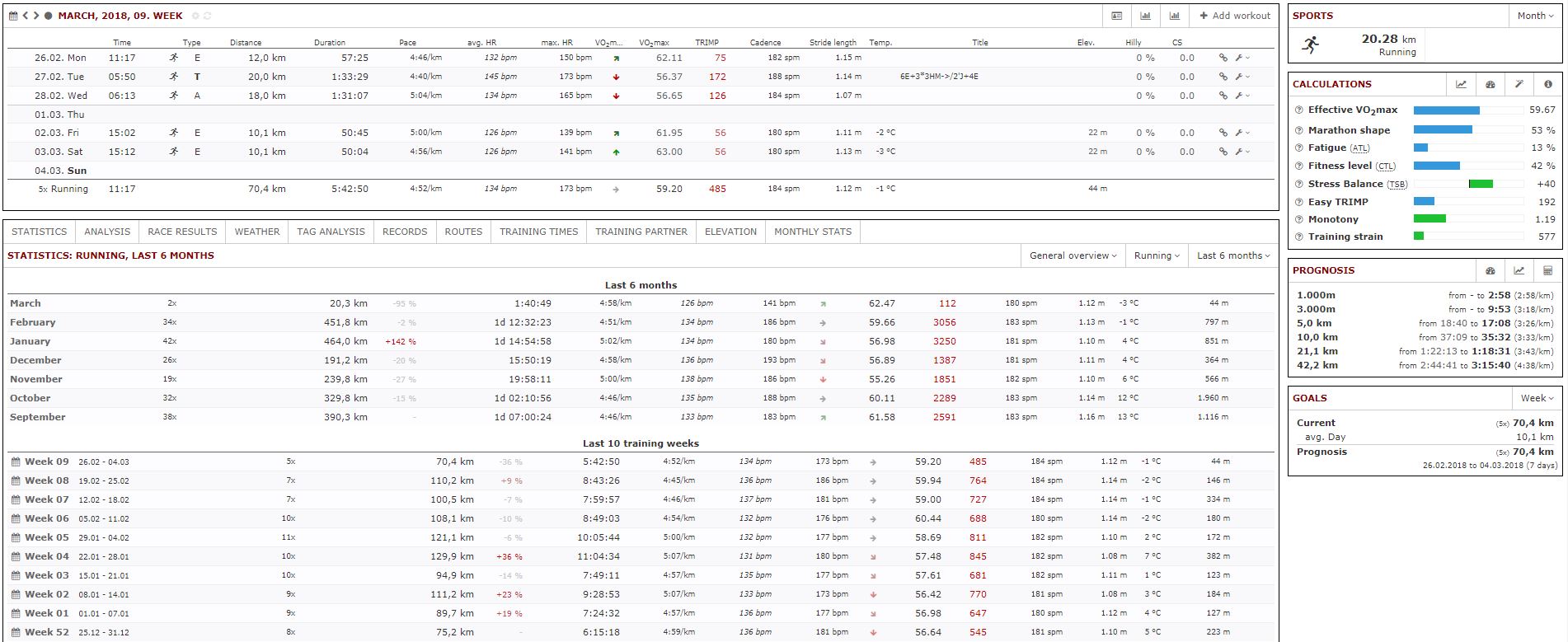Click help icon next to Fatigue (ATL)

pos(1299,148)
